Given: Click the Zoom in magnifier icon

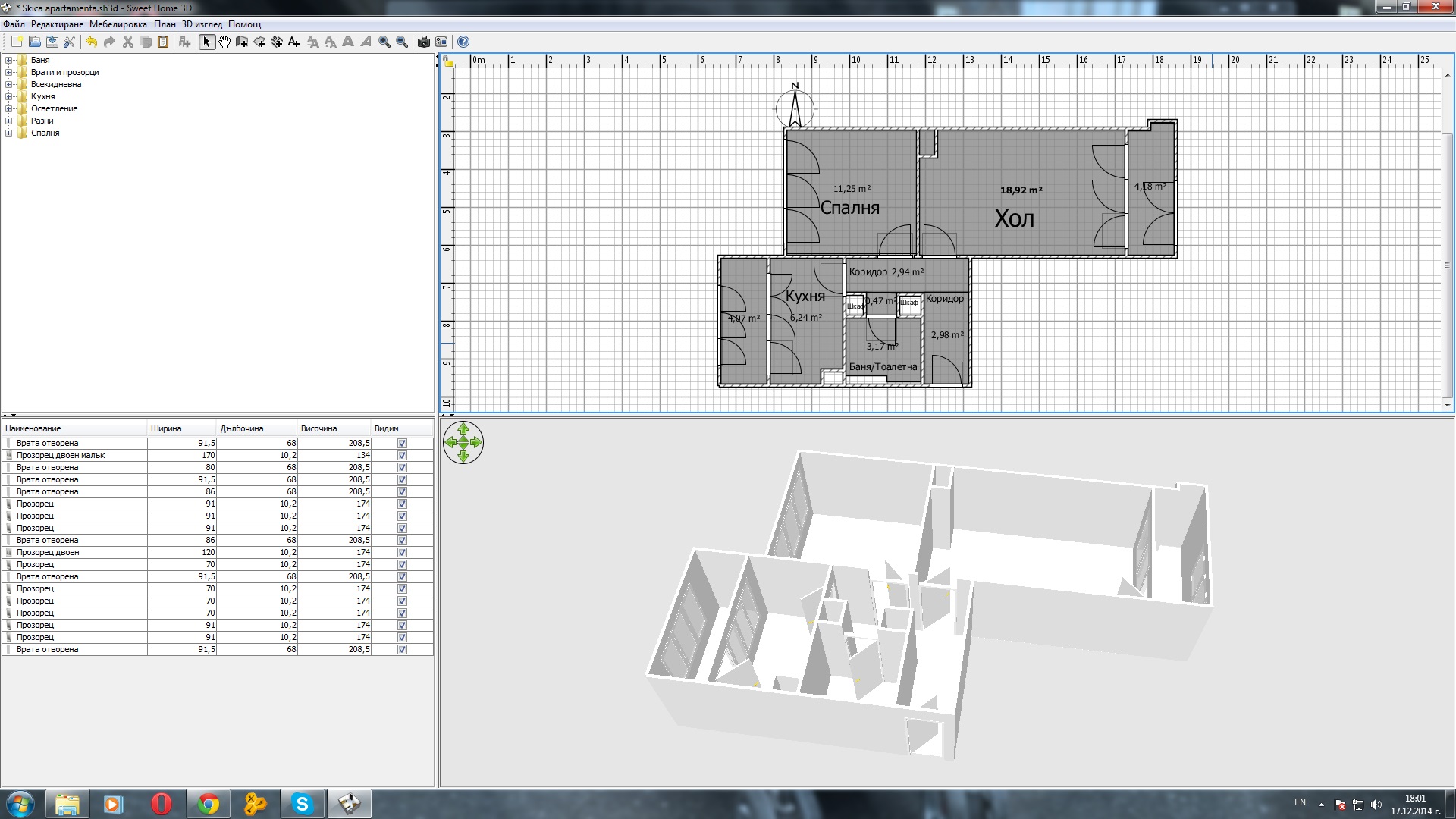Looking at the screenshot, I should [x=384, y=42].
